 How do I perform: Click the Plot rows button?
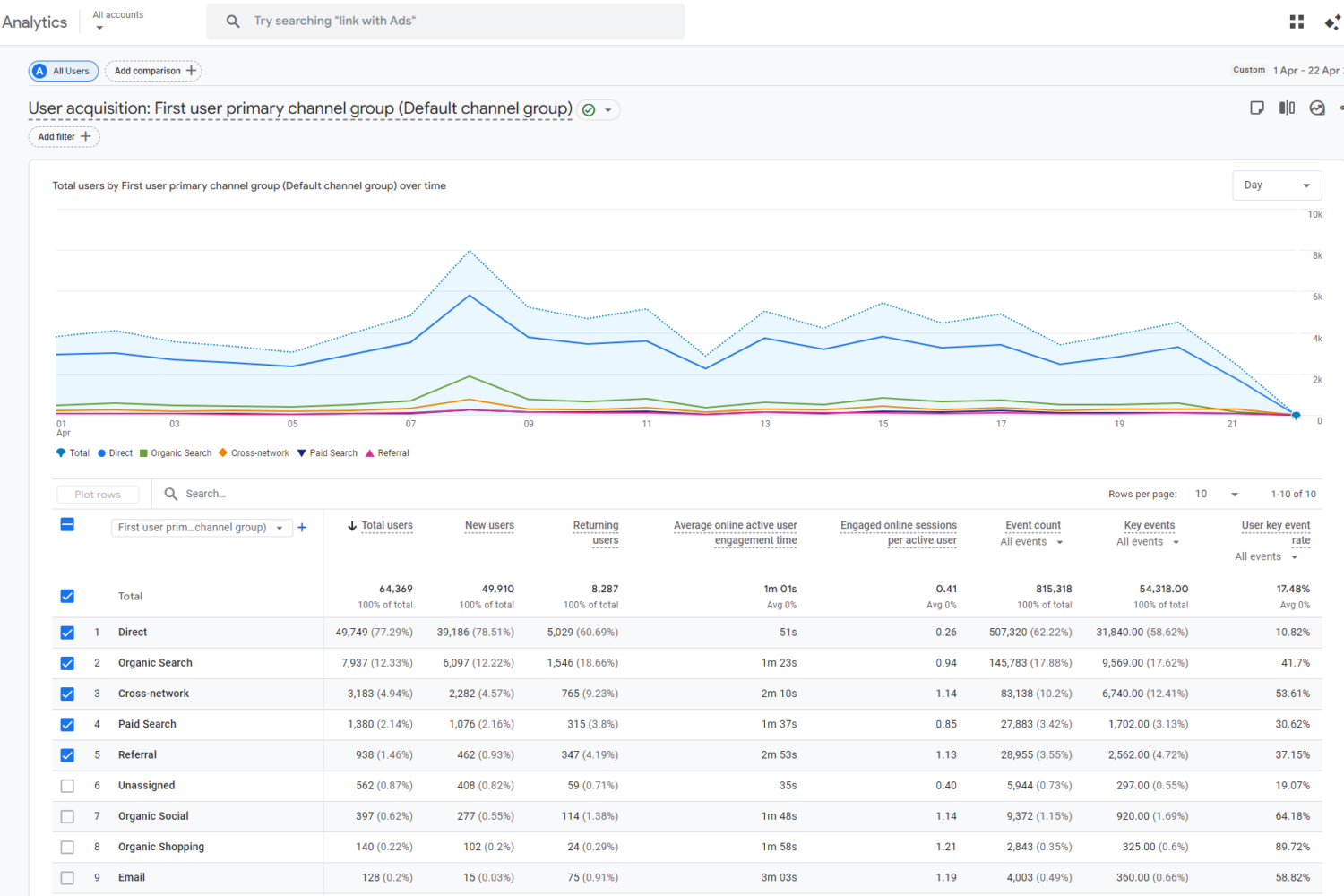click(98, 495)
